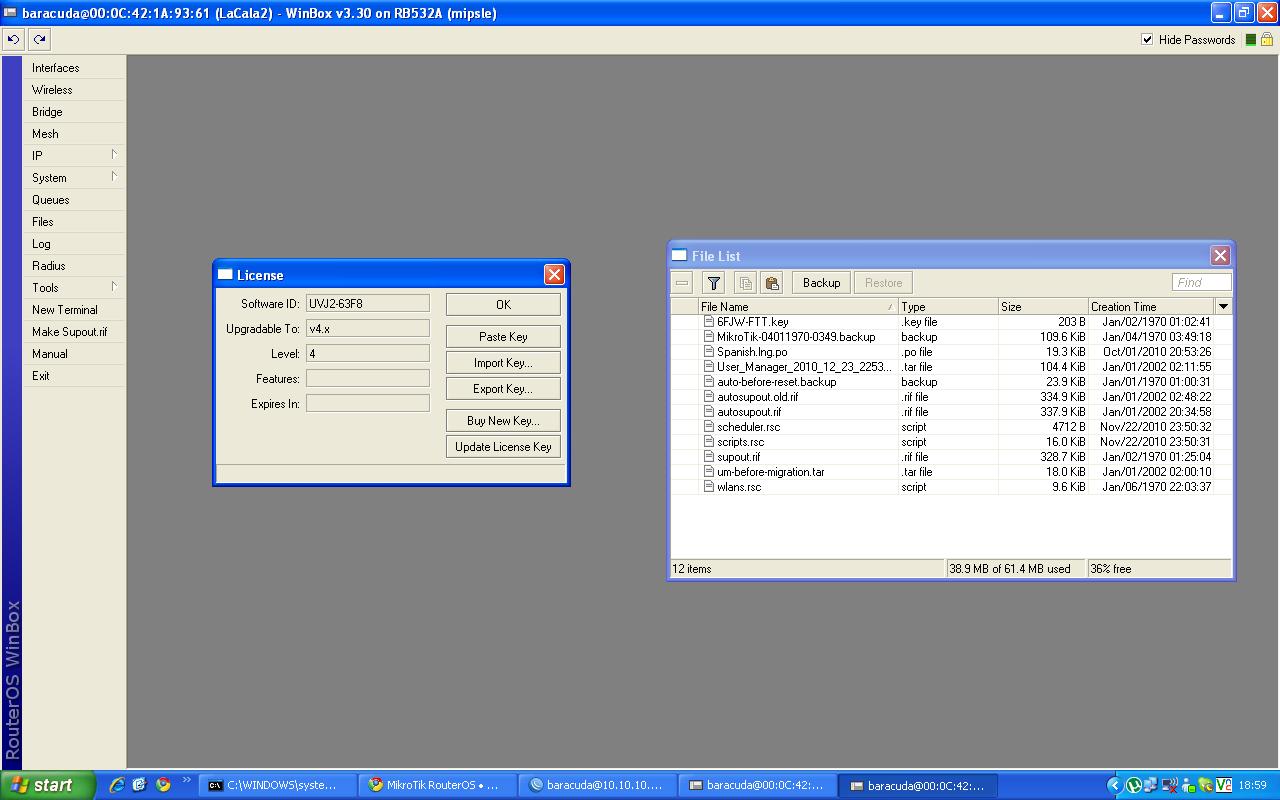This screenshot has width=1280, height=800.
Task: Open the Mesh menu item
Action: pos(75,134)
